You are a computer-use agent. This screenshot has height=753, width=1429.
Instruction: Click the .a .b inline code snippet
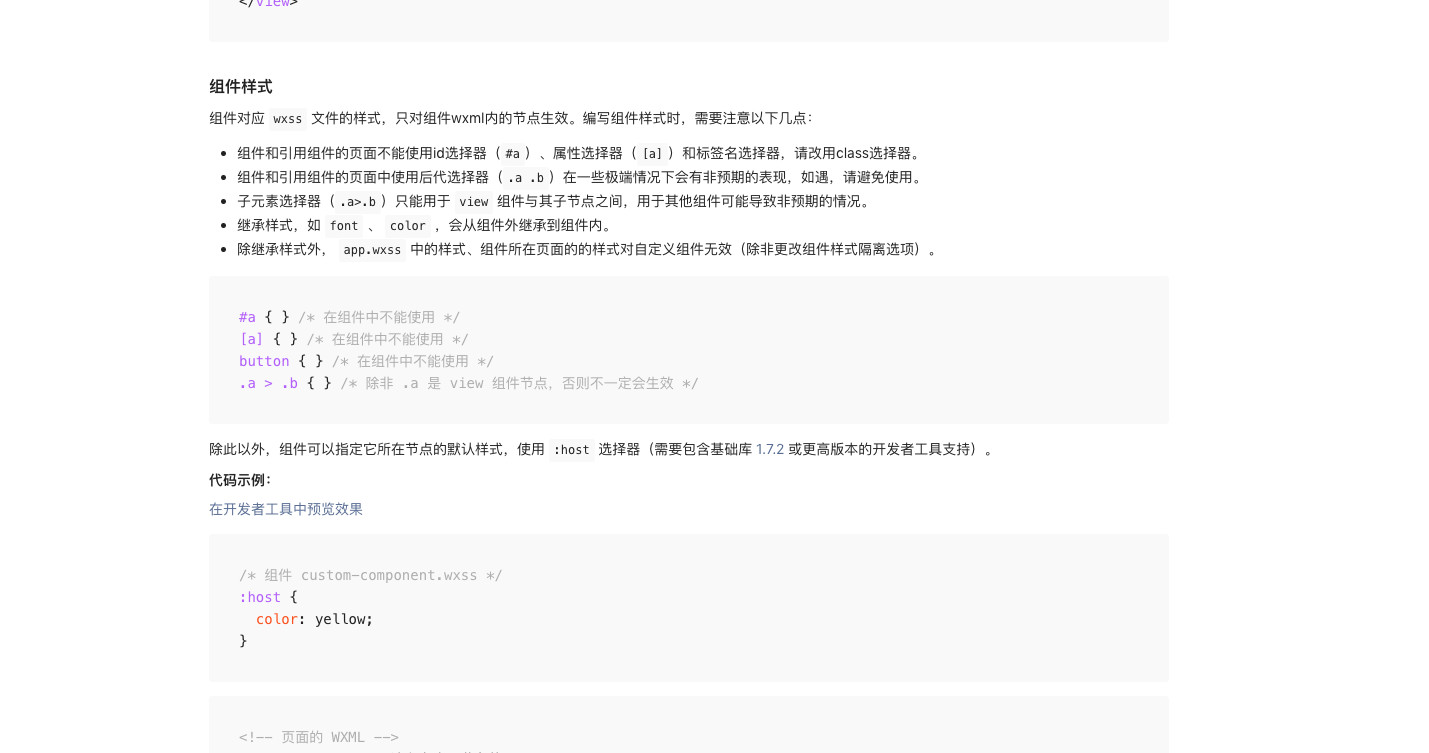tap(525, 178)
